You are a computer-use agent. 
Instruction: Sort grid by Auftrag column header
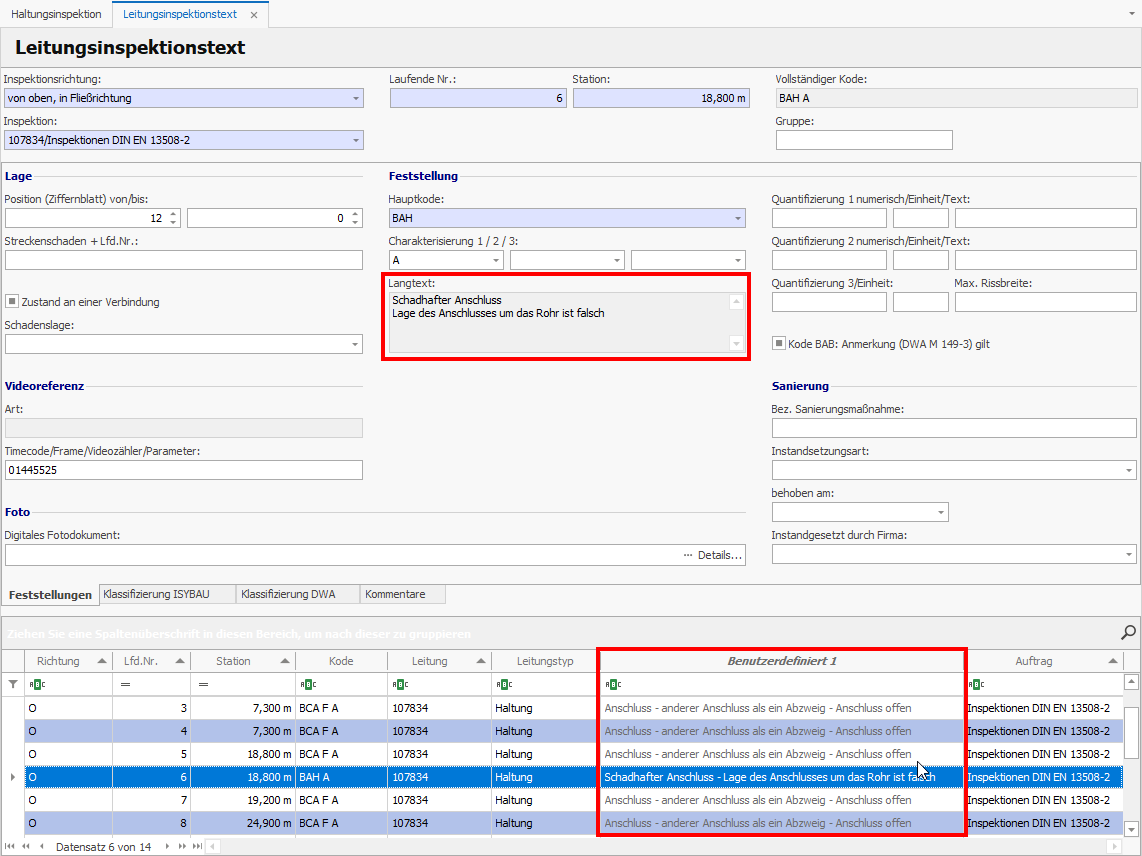[1033, 661]
